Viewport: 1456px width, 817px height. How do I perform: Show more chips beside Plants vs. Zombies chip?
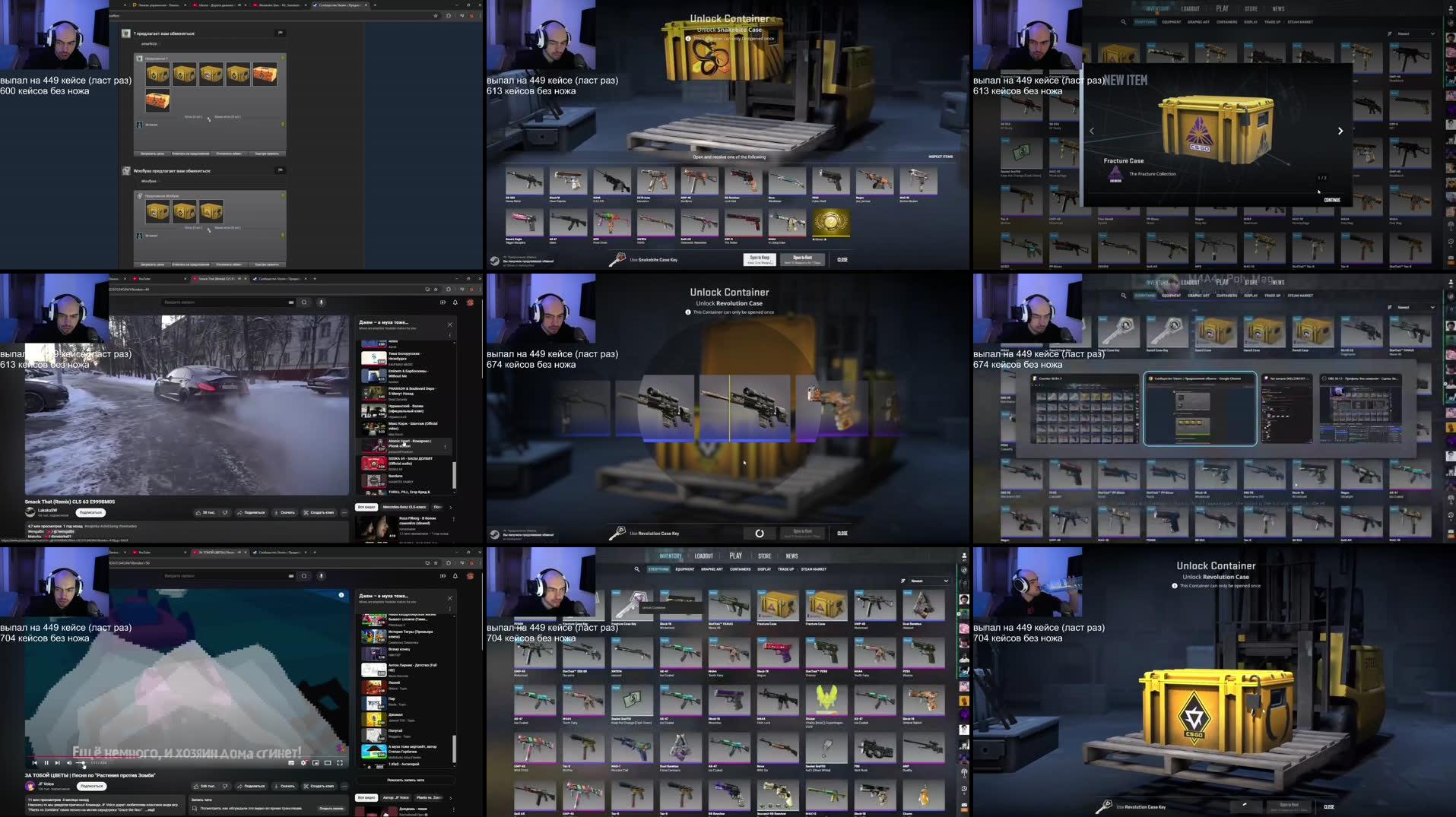point(450,797)
